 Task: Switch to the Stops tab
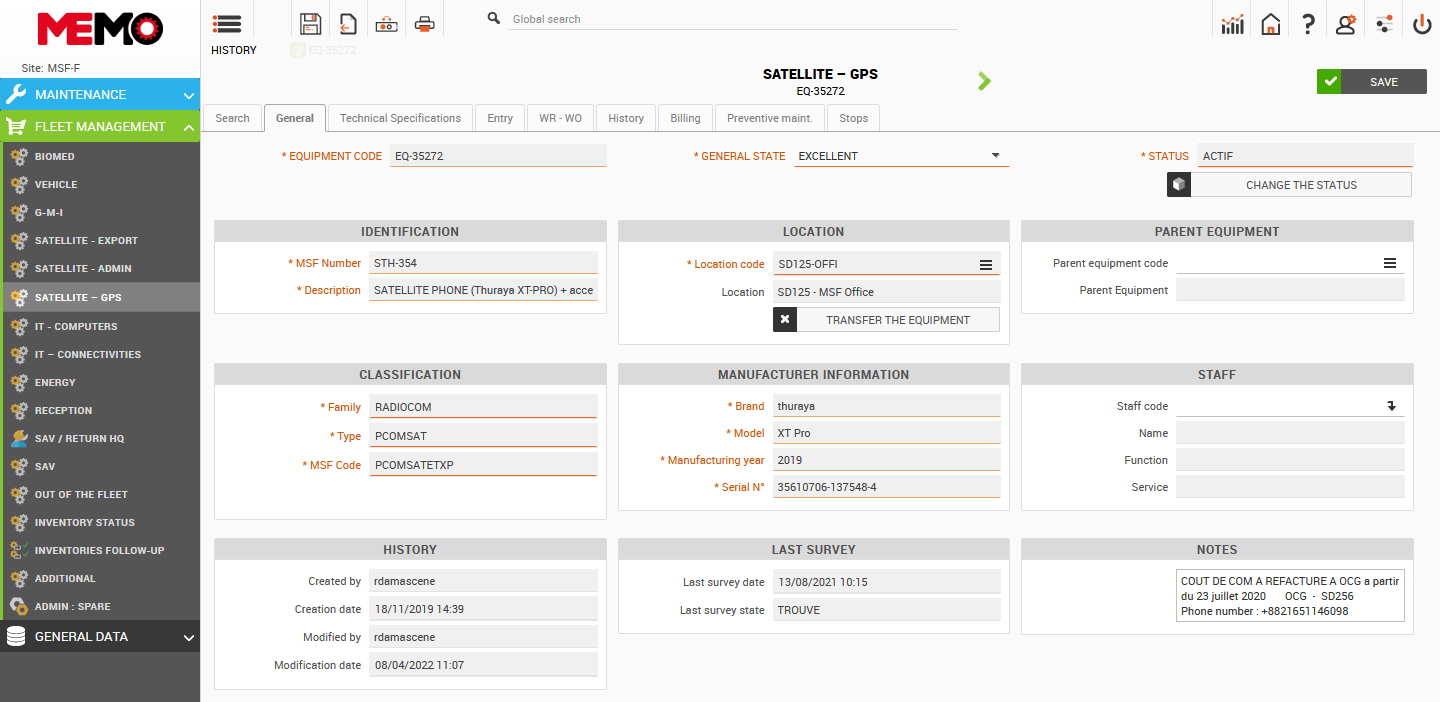point(853,118)
